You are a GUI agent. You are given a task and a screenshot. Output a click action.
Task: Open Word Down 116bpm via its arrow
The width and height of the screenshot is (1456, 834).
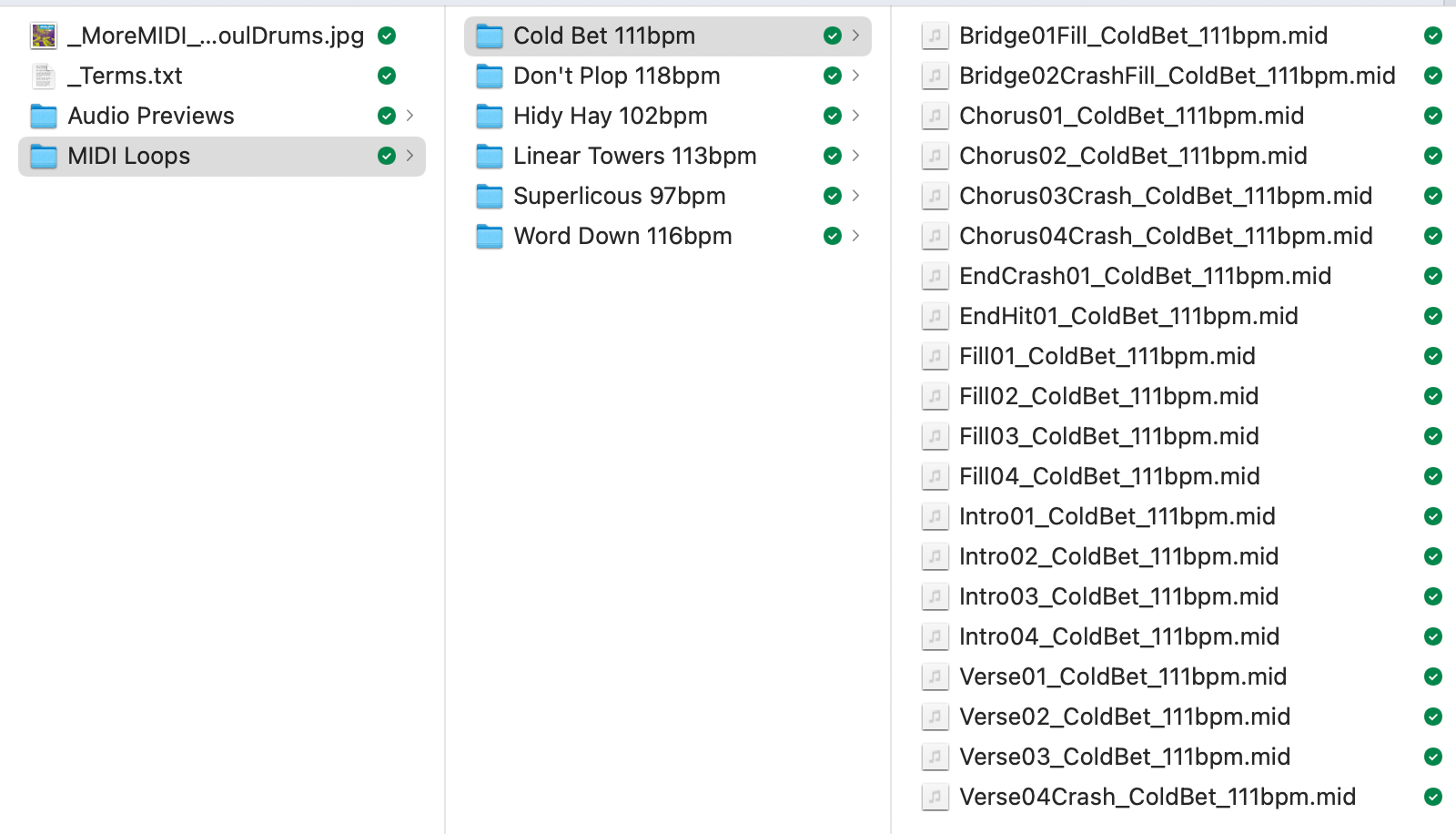(x=855, y=236)
